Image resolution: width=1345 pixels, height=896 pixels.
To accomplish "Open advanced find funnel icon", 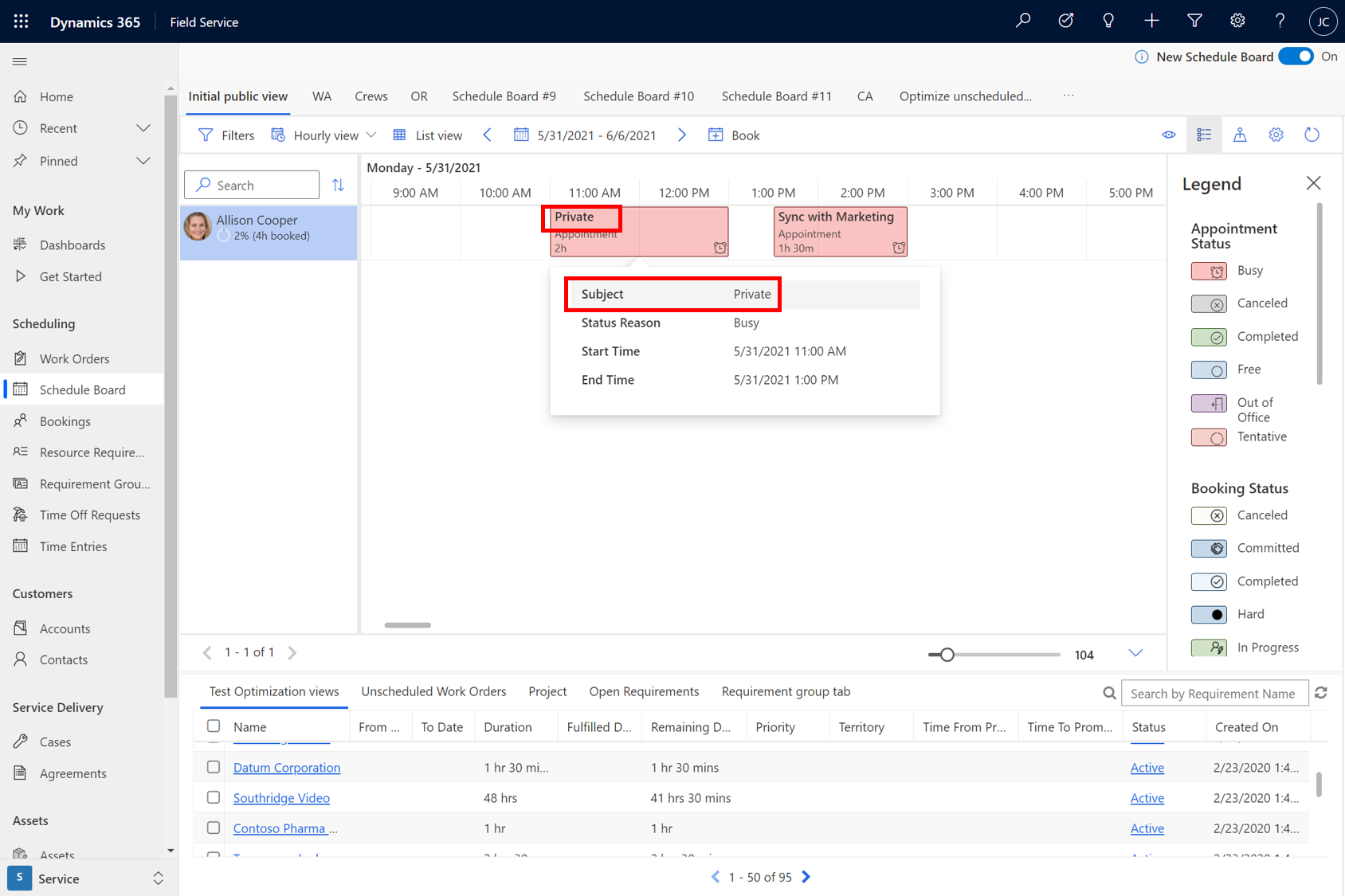I will pos(1194,22).
